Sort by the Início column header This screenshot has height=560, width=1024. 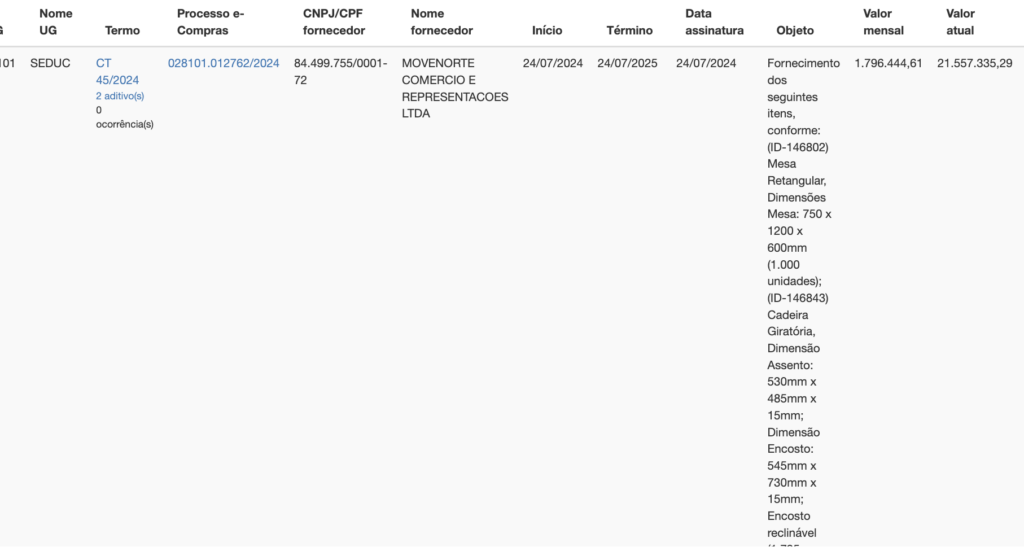(547, 31)
